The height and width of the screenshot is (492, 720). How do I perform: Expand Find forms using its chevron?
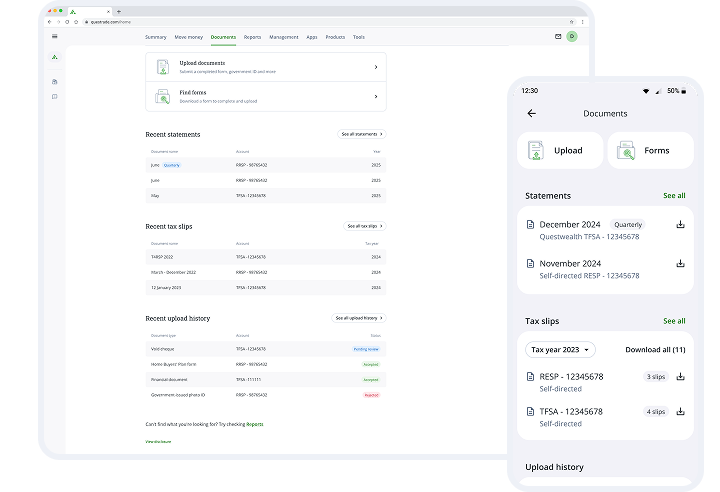[376, 96]
